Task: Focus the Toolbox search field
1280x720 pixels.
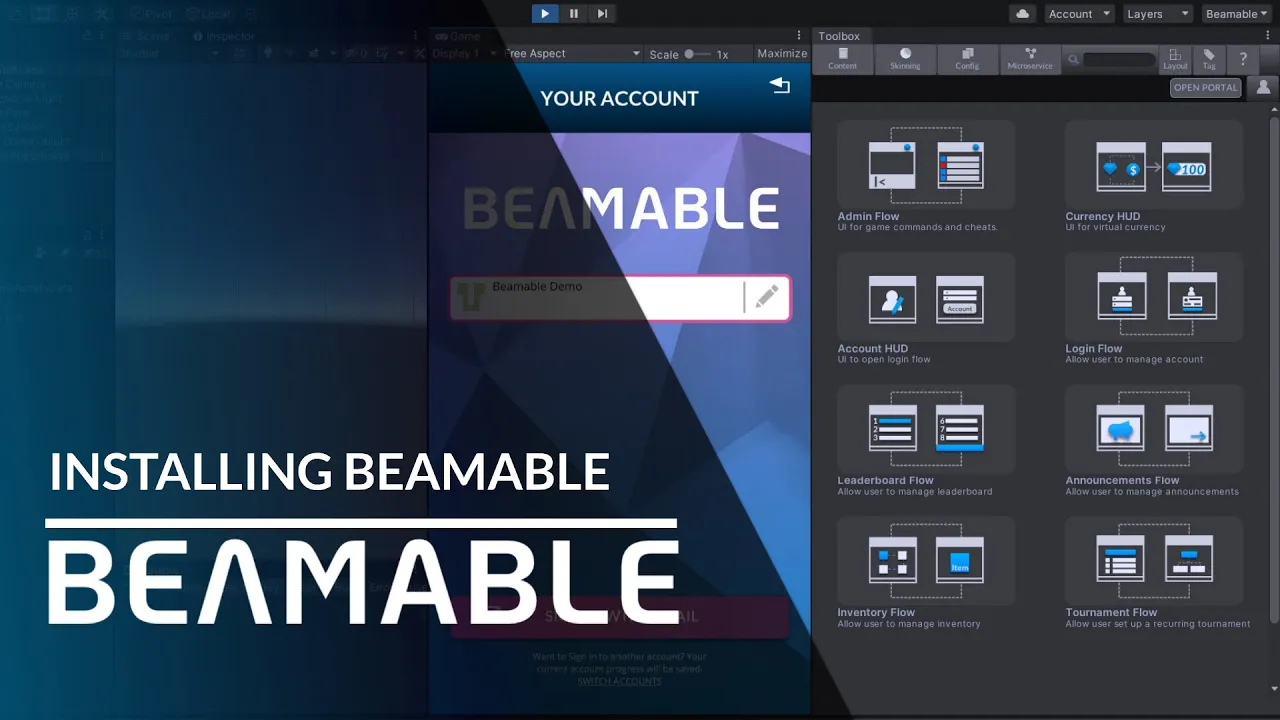Action: pos(1118,60)
